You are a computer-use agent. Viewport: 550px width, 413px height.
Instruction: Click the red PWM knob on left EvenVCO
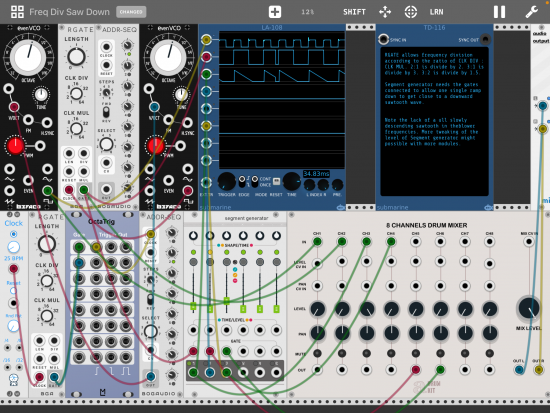tap(15, 146)
